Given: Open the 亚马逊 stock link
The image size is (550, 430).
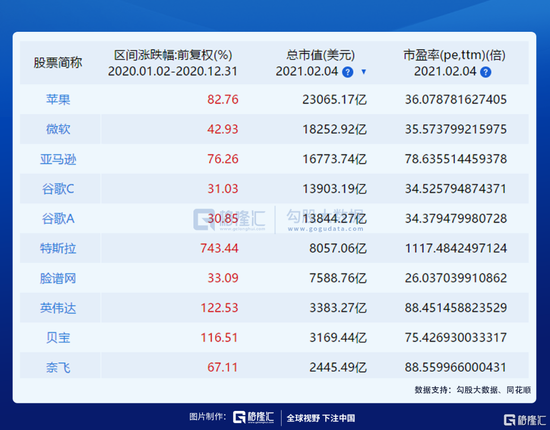Looking at the screenshot, I should [58, 159].
